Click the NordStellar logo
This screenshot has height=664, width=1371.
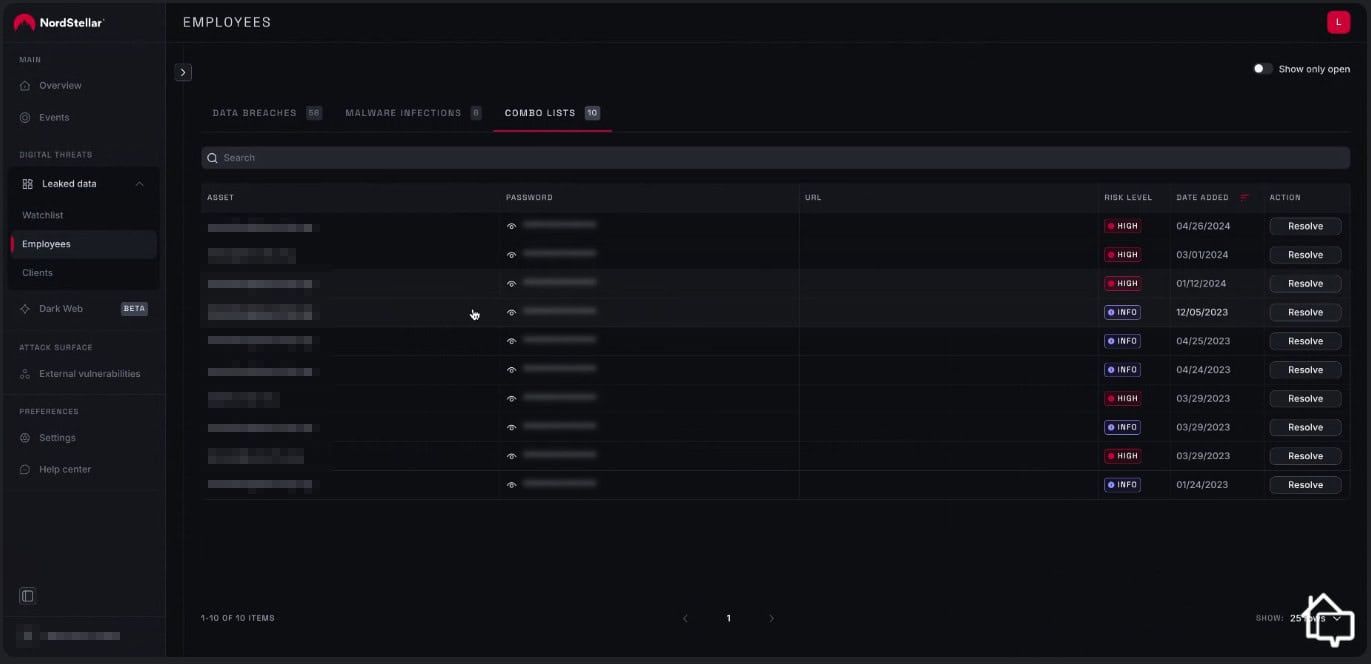coord(59,22)
